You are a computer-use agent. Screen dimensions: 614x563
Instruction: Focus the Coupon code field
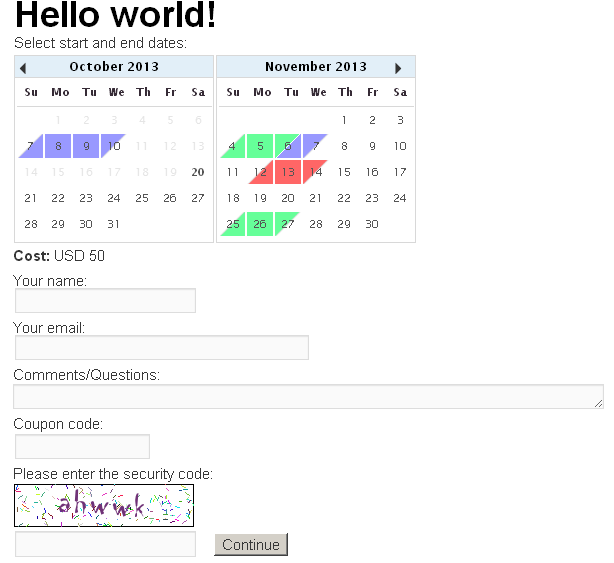[82, 447]
